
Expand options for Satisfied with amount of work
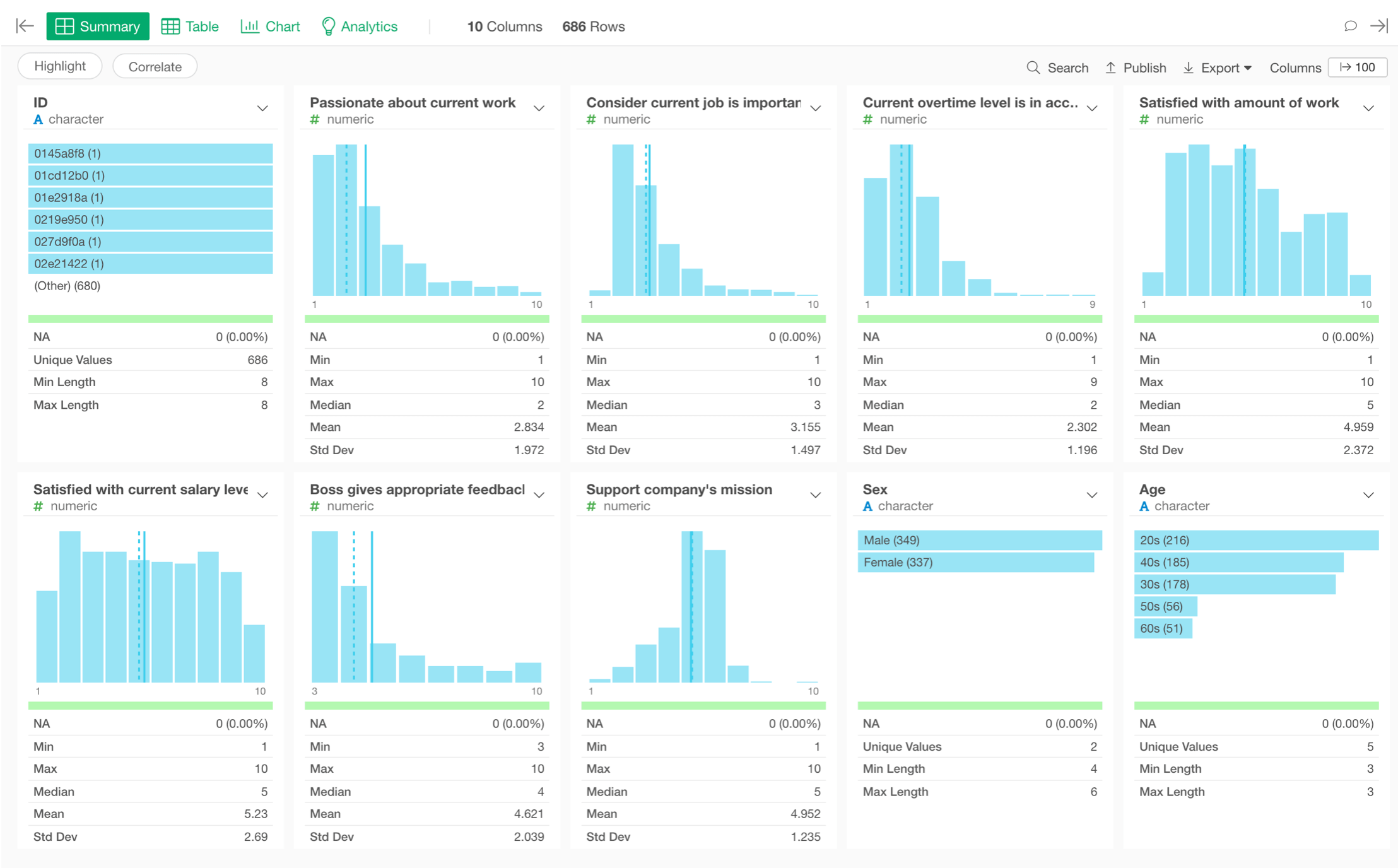[x=1369, y=108]
